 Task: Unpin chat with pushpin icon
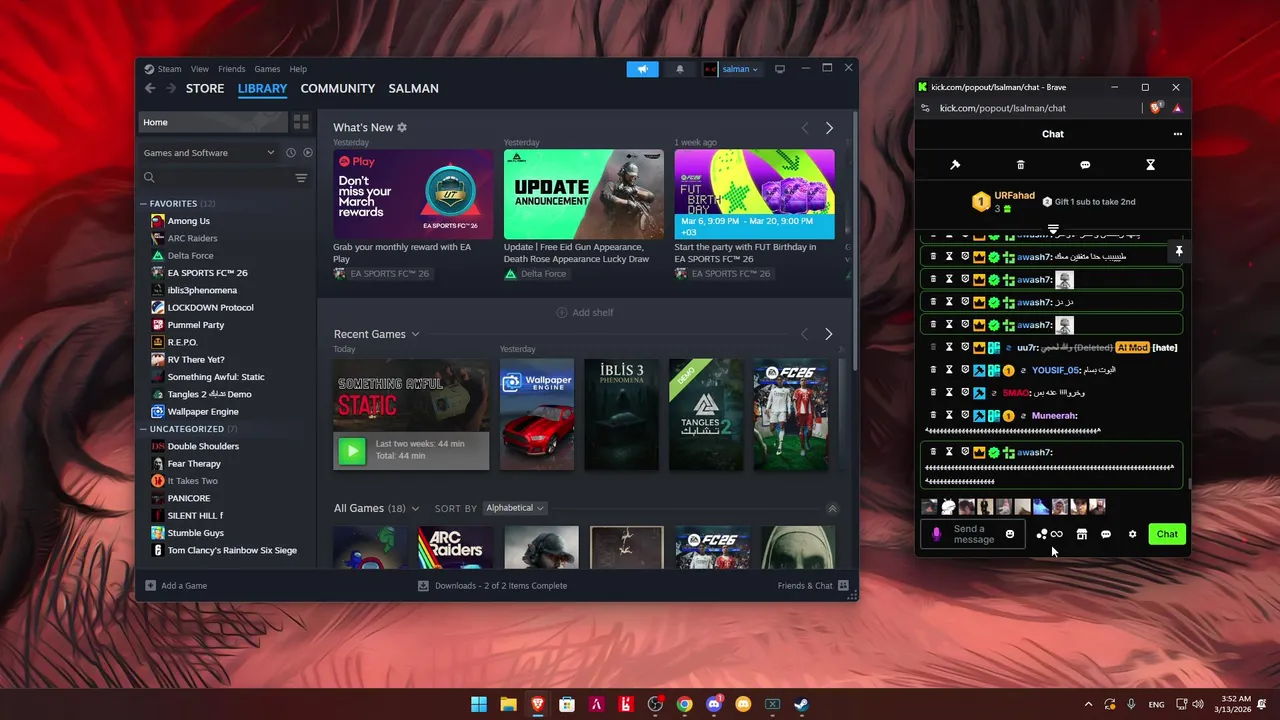point(1179,251)
